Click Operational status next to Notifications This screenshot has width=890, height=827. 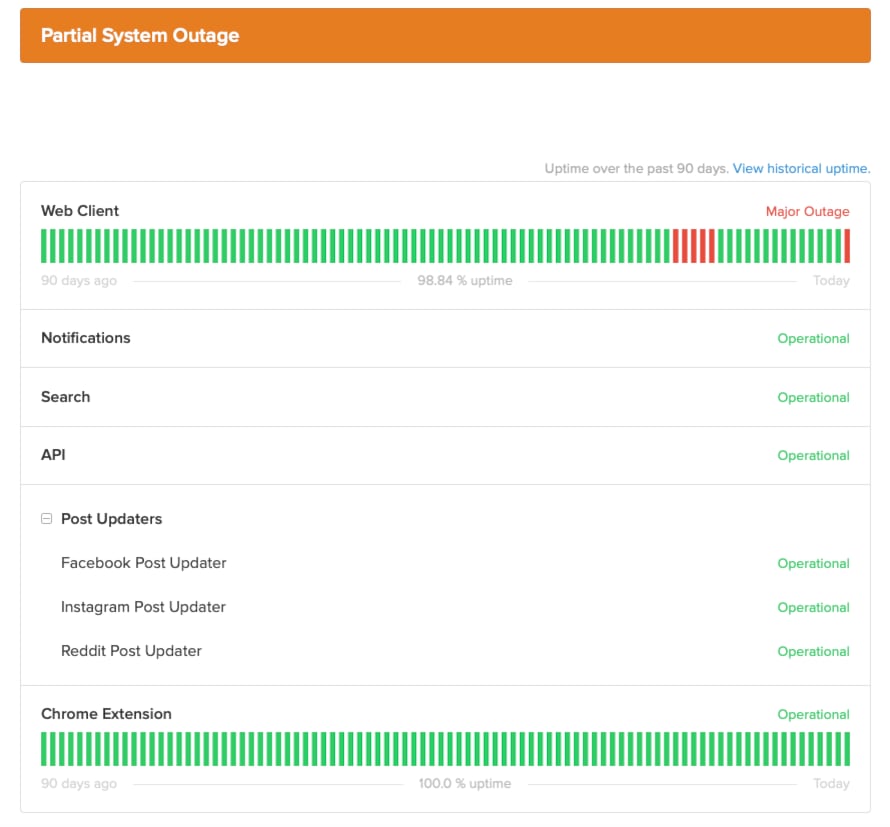(x=813, y=338)
